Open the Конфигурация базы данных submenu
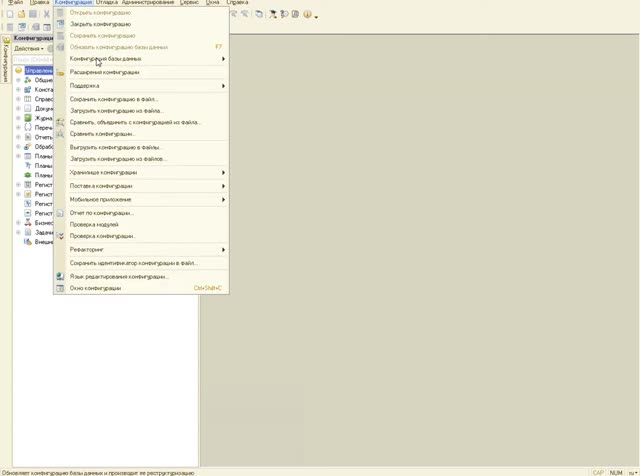Viewport: 640px width, 476px height. click(x=147, y=59)
